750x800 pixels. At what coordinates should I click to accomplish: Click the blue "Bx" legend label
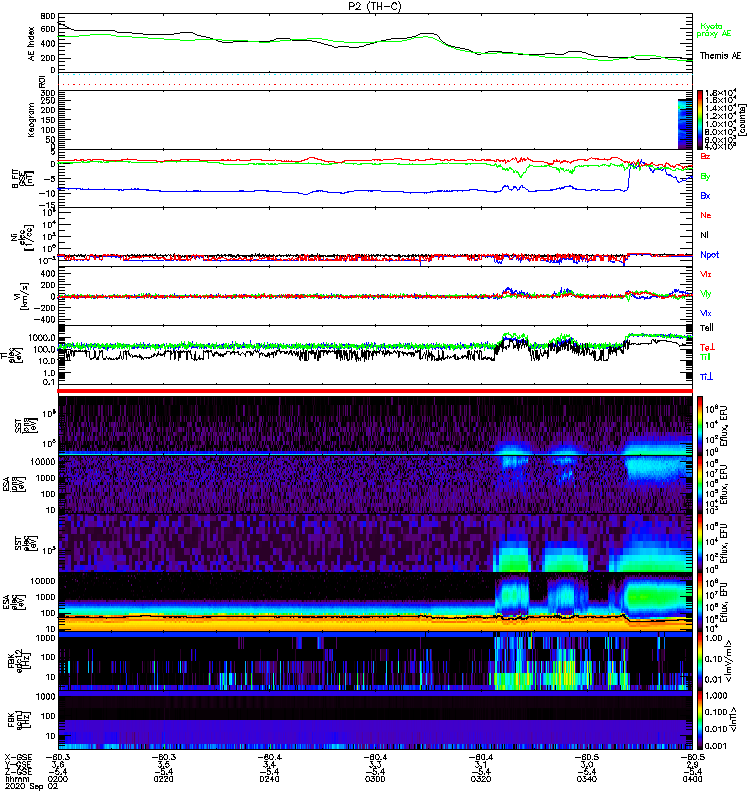coord(705,196)
